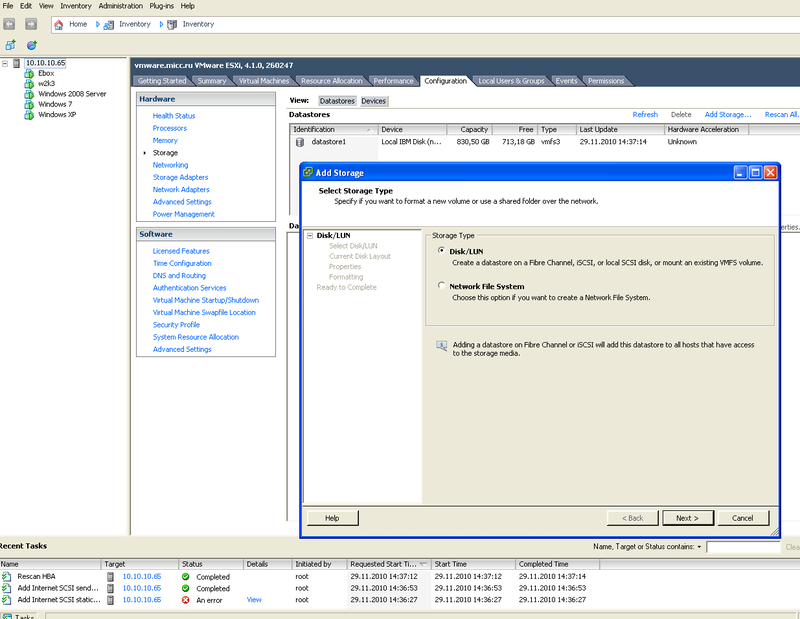
Task: Click the forward navigation arrow icon
Action: pyautogui.click(x=31, y=24)
